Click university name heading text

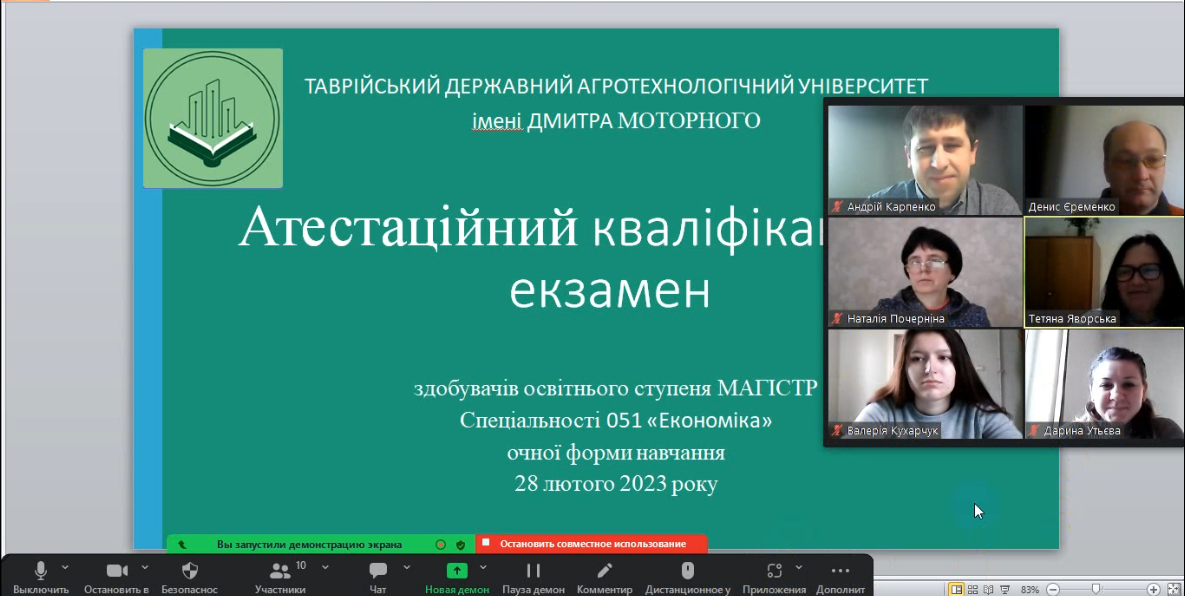point(616,86)
